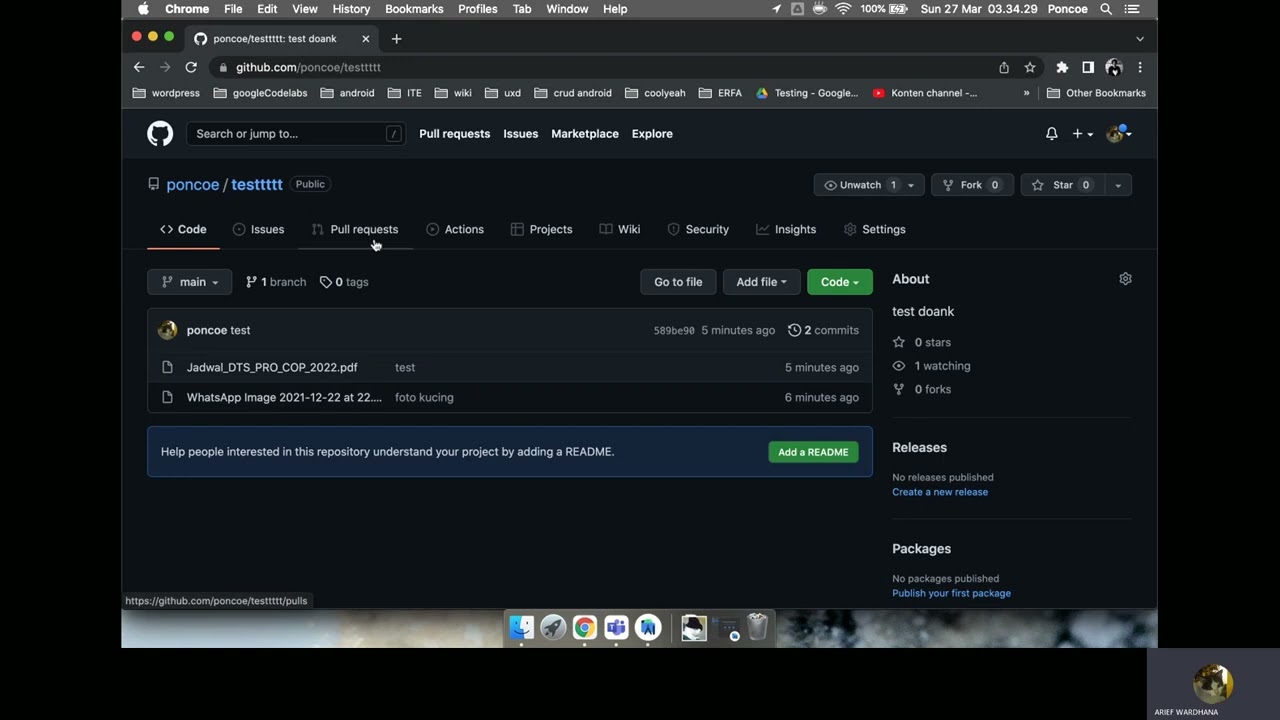Click the share page icon in address bar
The height and width of the screenshot is (720, 1280).
click(1004, 67)
